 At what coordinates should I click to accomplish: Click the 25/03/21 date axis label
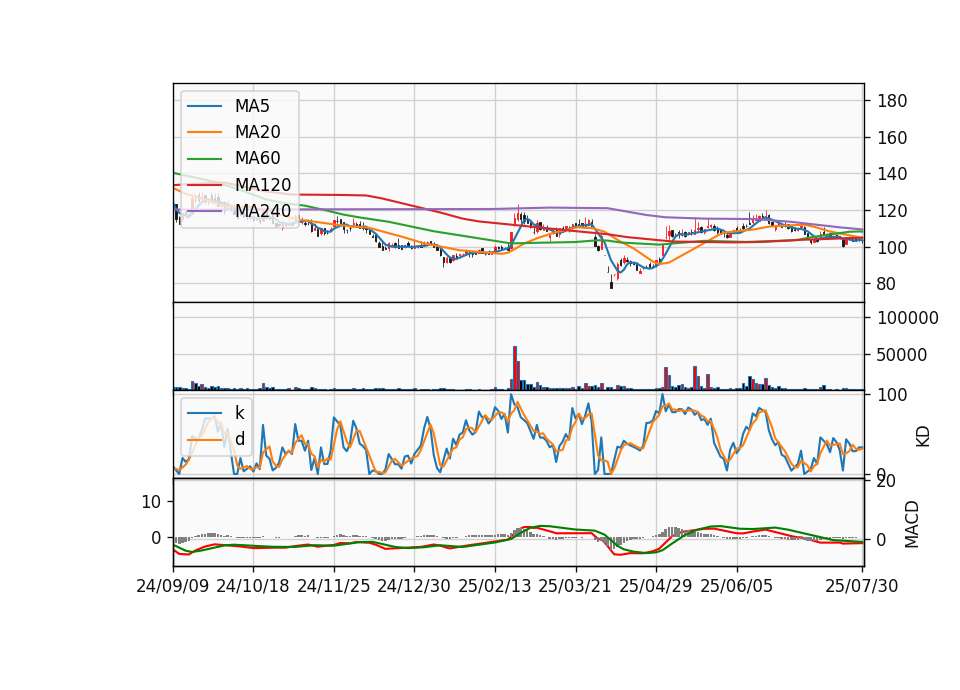pos(575,586)
